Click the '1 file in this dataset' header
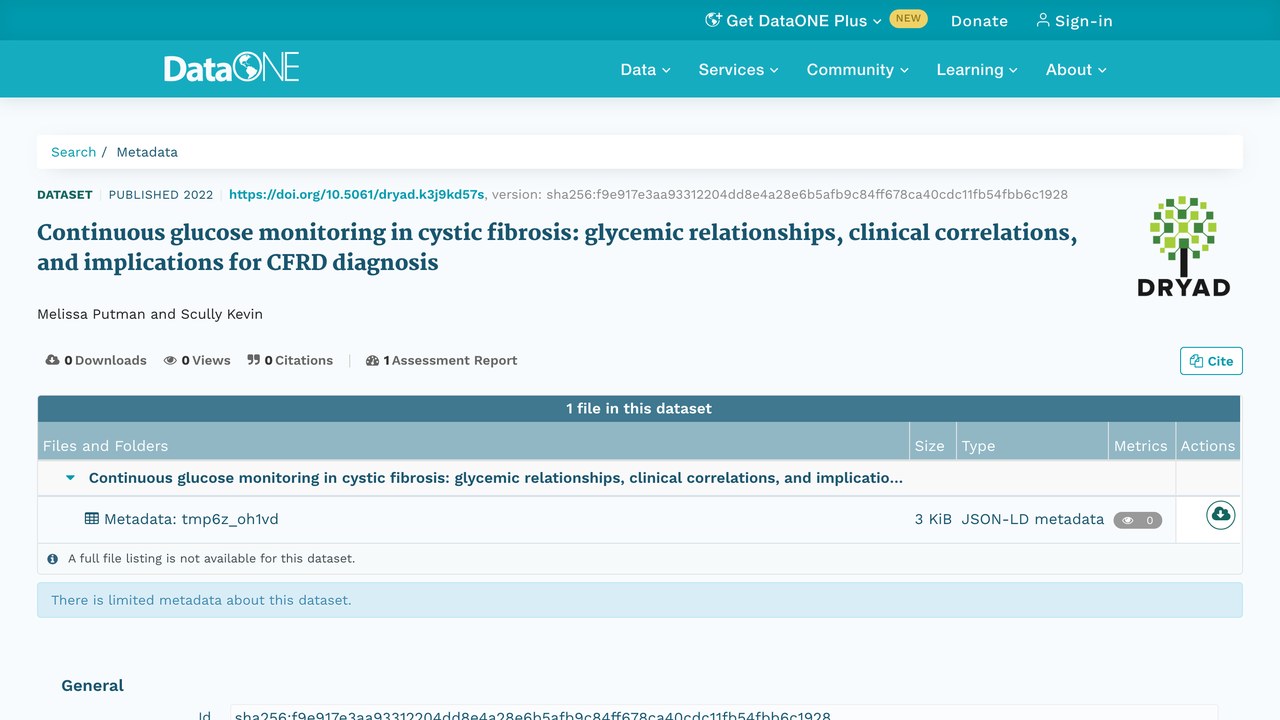Image resolution: width=1280 pixels, height=720 pixels. 639,408
